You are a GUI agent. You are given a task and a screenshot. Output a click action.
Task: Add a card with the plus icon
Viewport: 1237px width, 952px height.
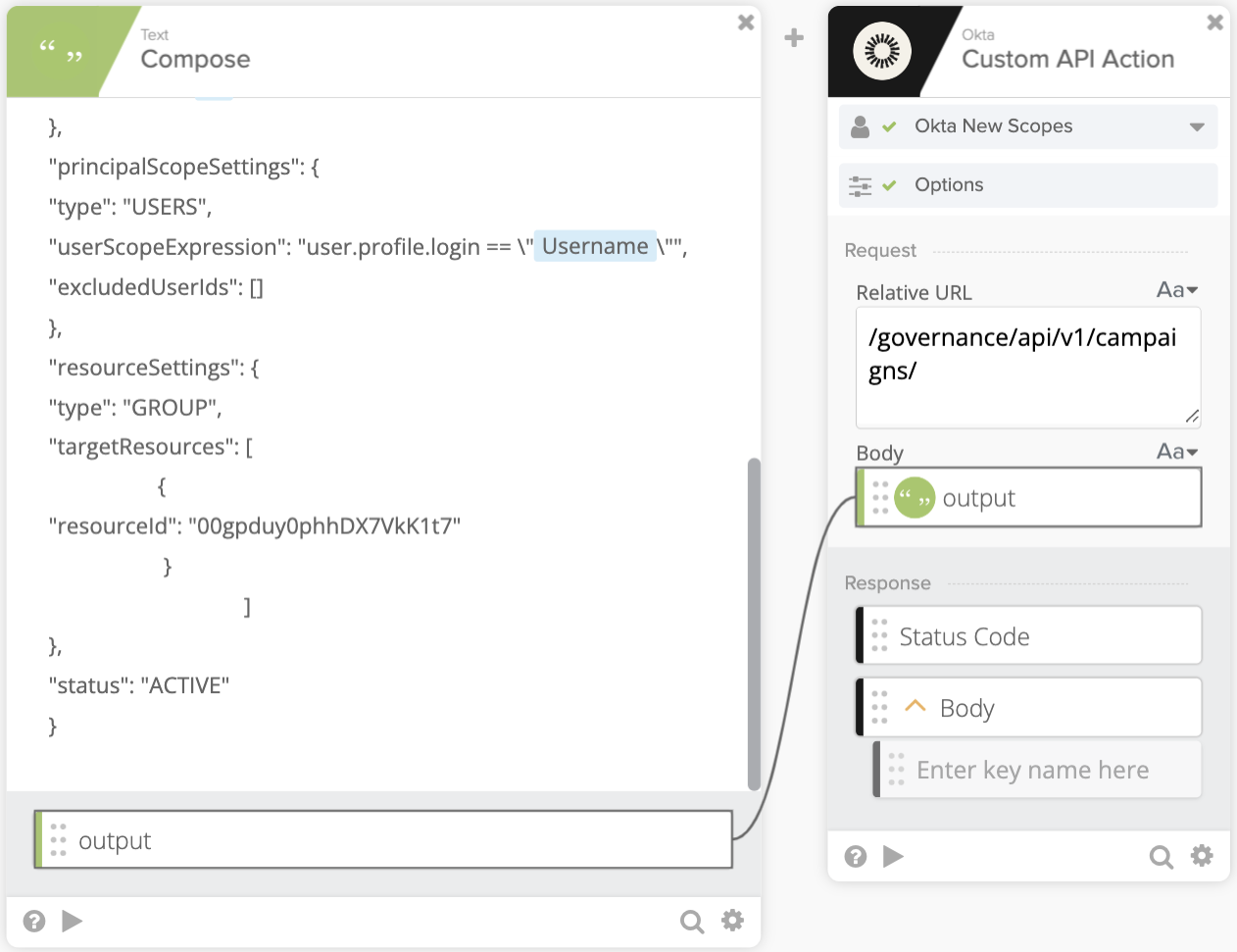[x=794, y=38]
